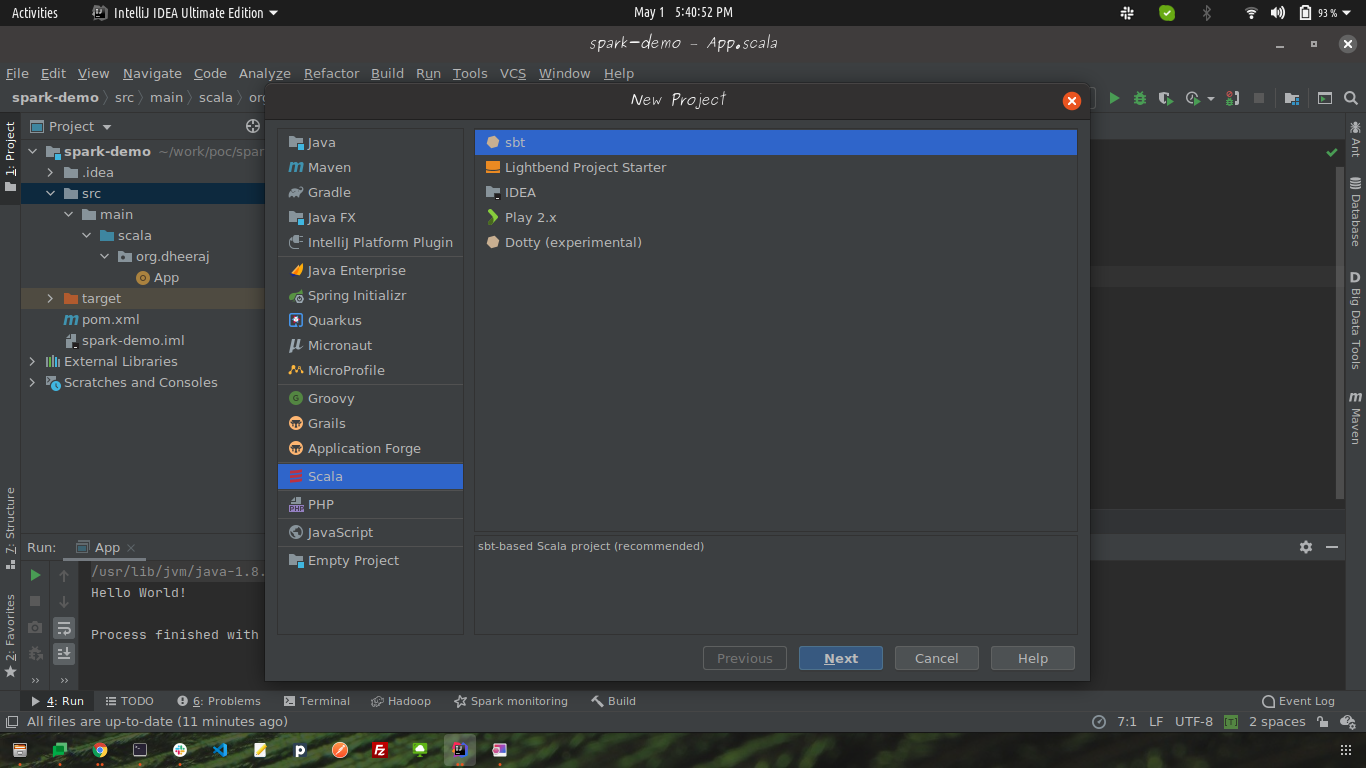Open the Big Data Tools side panel
This screenshot has height=768, width=1366.
(x=1355, y=320)
